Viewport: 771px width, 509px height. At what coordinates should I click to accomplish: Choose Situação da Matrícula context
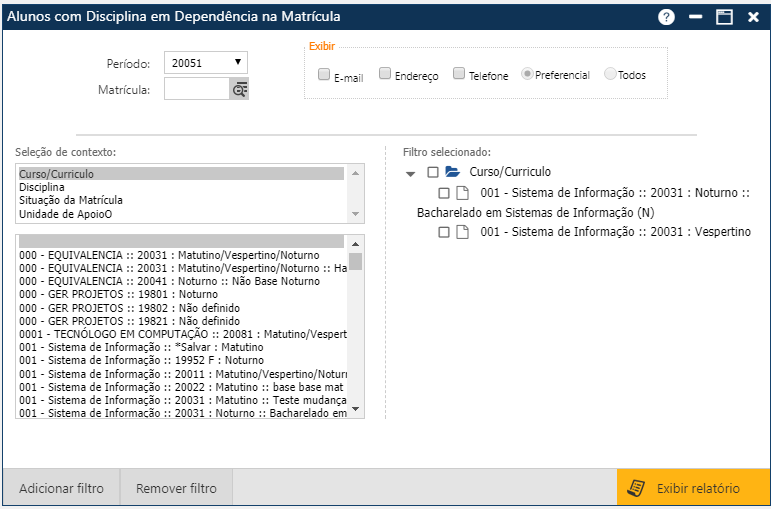70,200
